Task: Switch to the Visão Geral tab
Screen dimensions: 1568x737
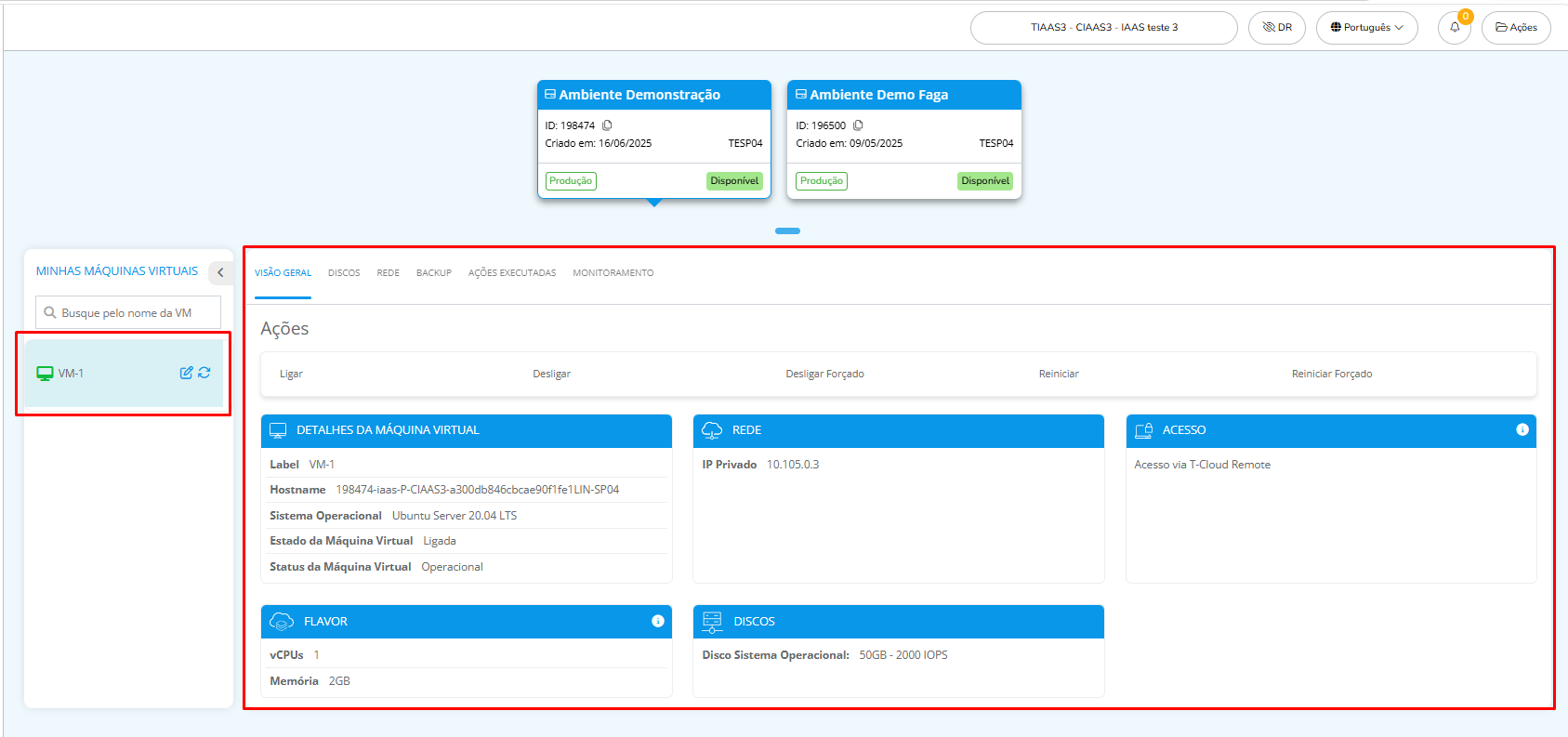Action: [283, 273]
